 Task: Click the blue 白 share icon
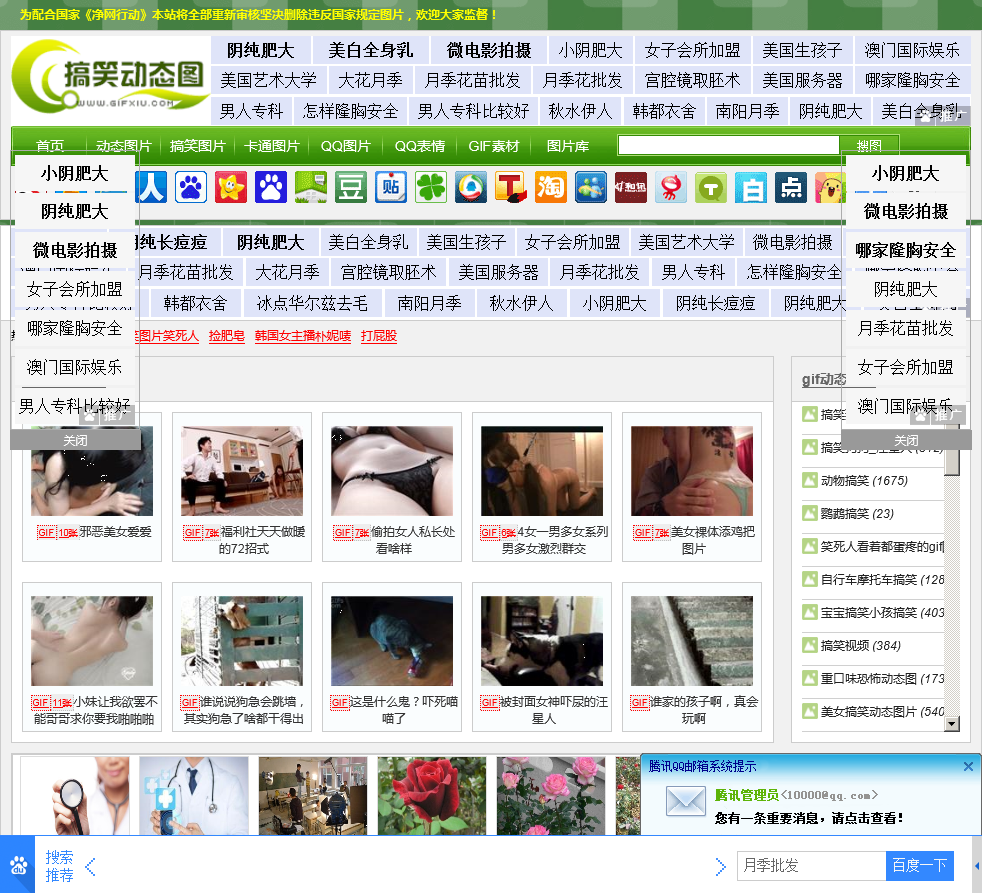(x=751, y=187)
